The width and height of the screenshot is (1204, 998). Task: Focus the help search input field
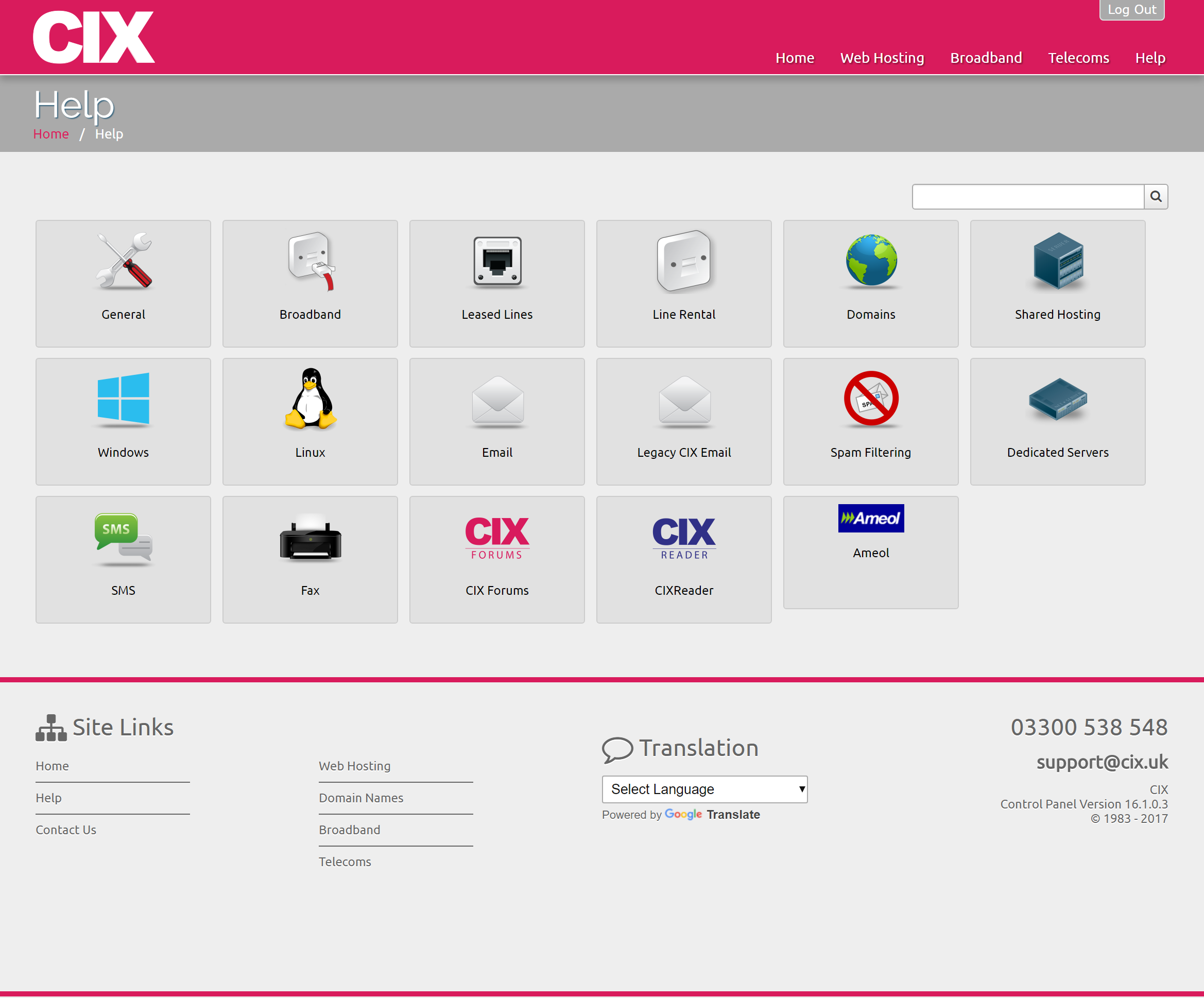[1028, 197]
